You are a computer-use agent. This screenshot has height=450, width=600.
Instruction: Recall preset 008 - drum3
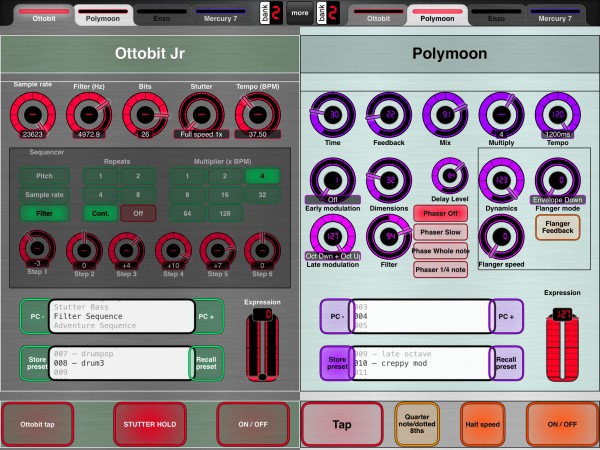(207, 363)
